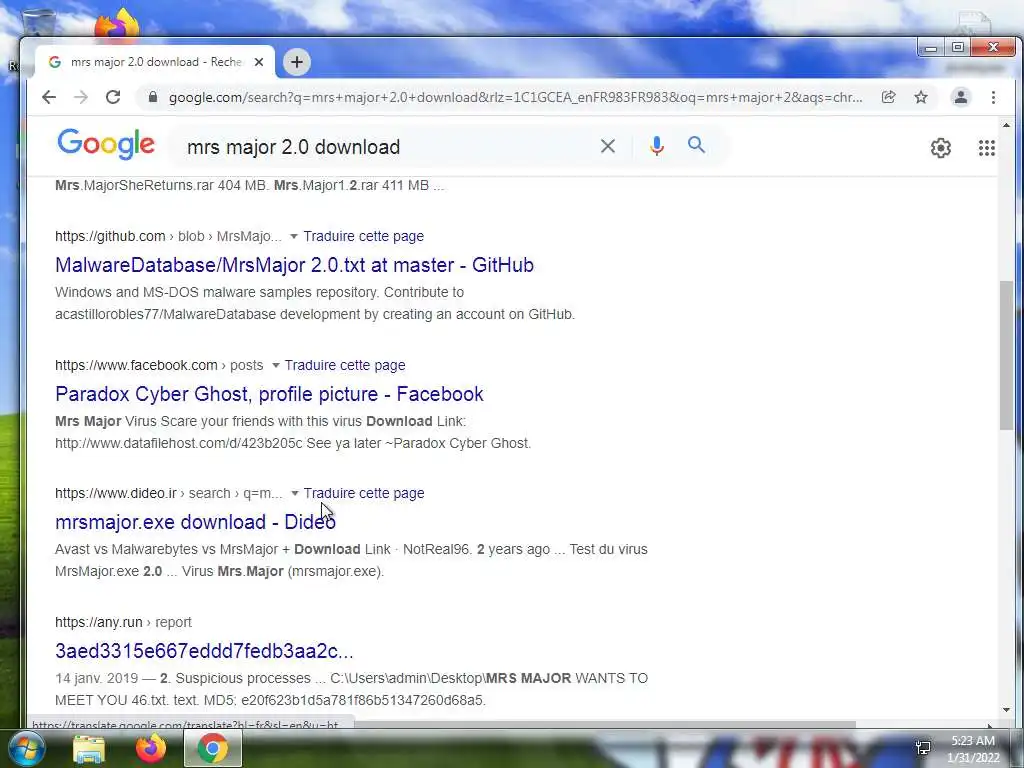Expand dropdown arrow next to github.com result
1024x768 pixels.
coord(294,236)
